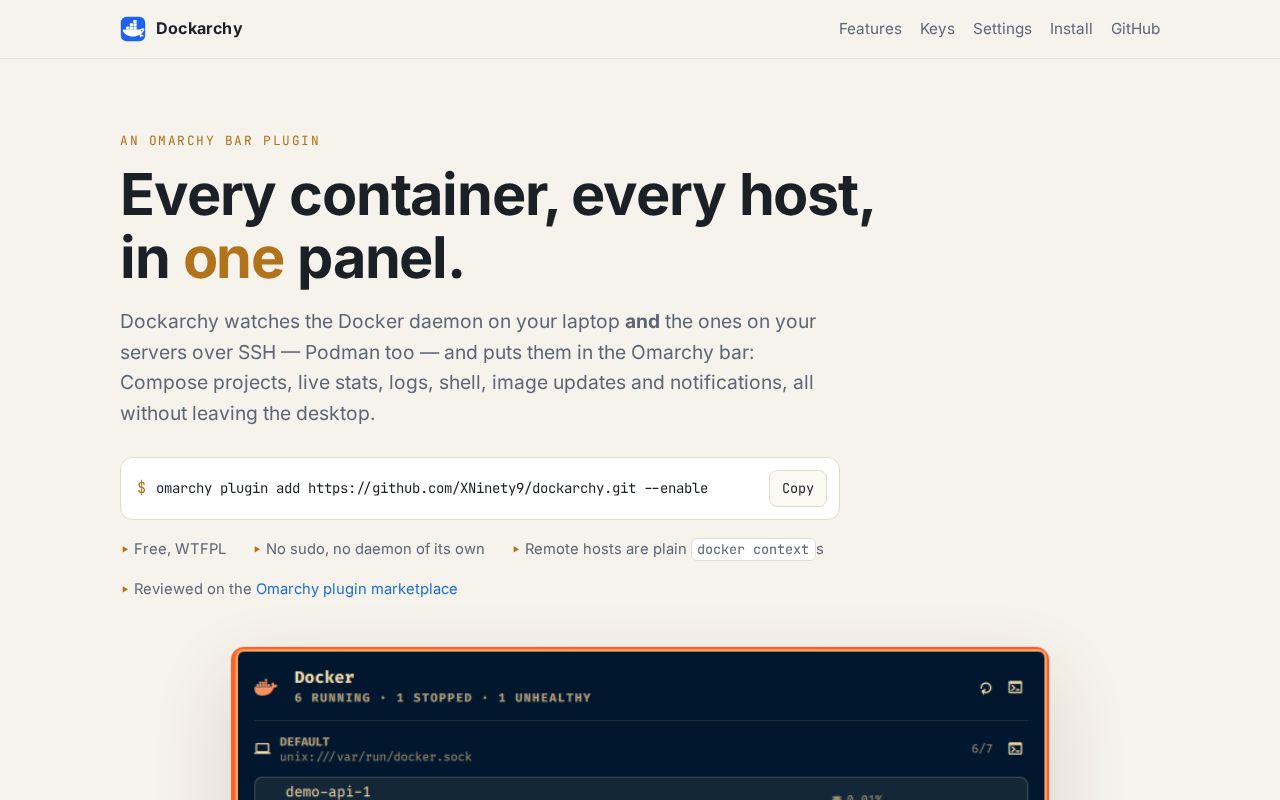Click the 'docker context' code label
1280x800 pixels.
point(753,549)
